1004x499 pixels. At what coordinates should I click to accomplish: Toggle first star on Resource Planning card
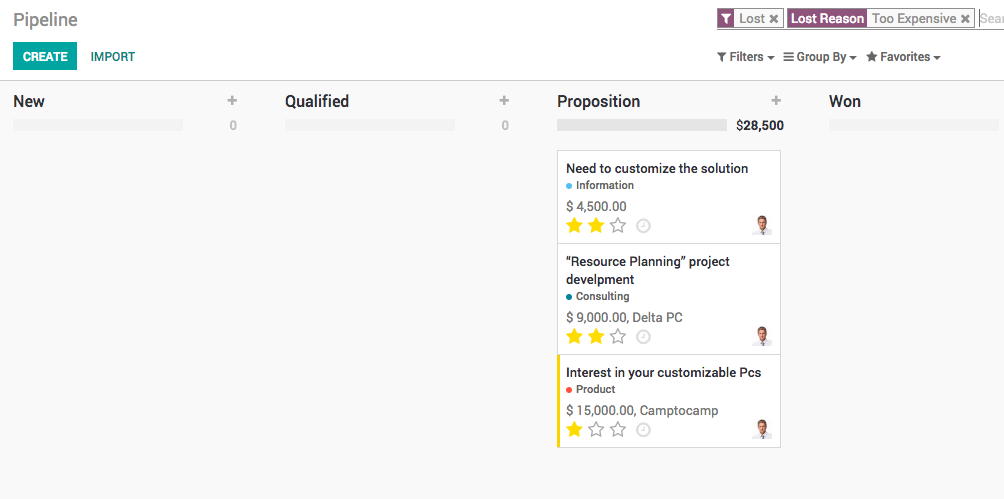pyautogui.click(x=574, y=337)
